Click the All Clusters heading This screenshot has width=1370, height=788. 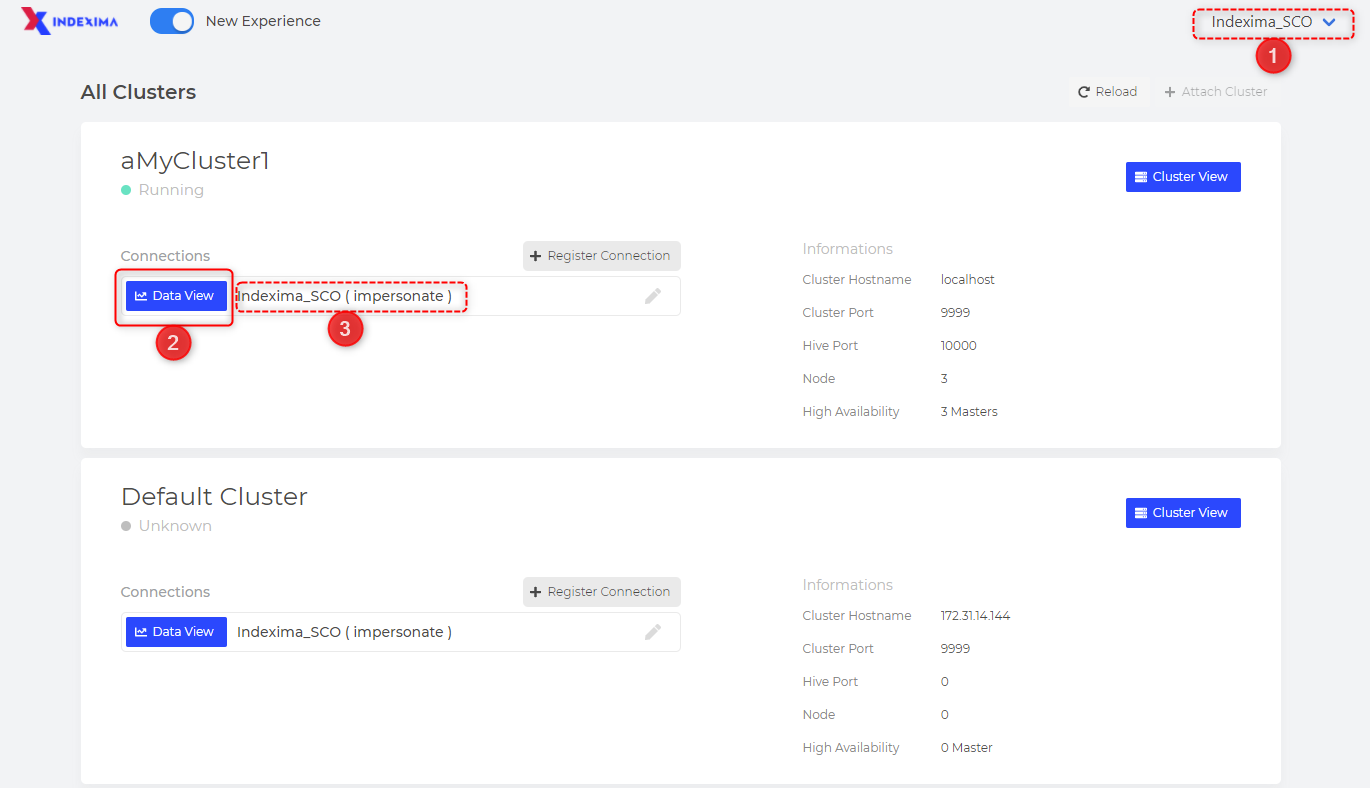138,92
